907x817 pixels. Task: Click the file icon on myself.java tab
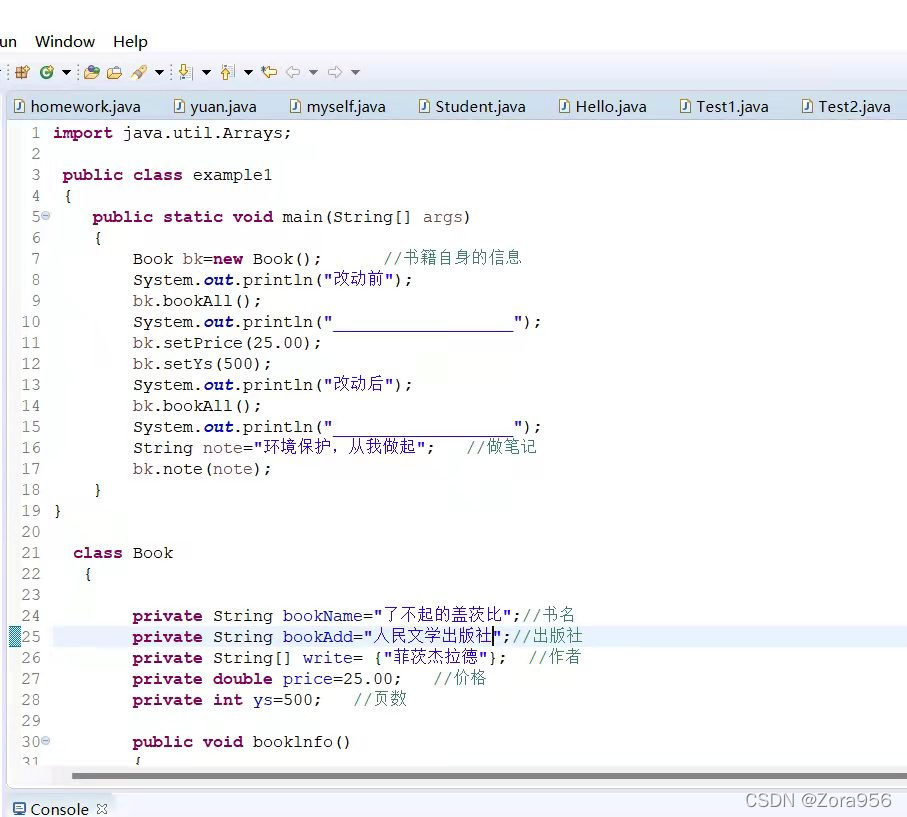pyautogui.click(x=296, y=106)
